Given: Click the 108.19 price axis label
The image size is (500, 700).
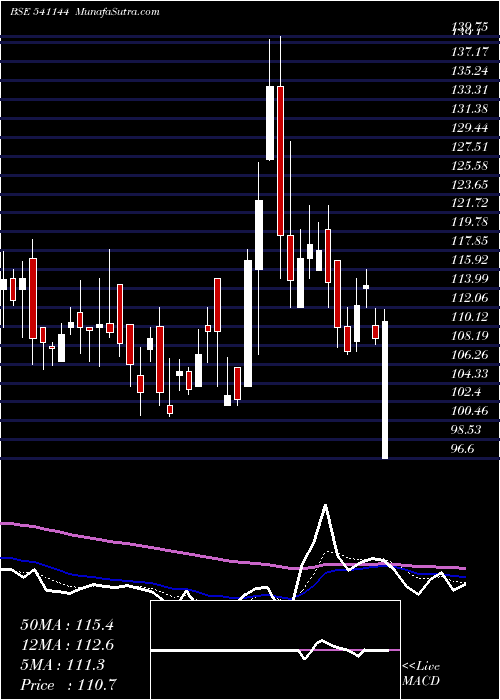Looking at the screenshot, I should pos(471,336).
